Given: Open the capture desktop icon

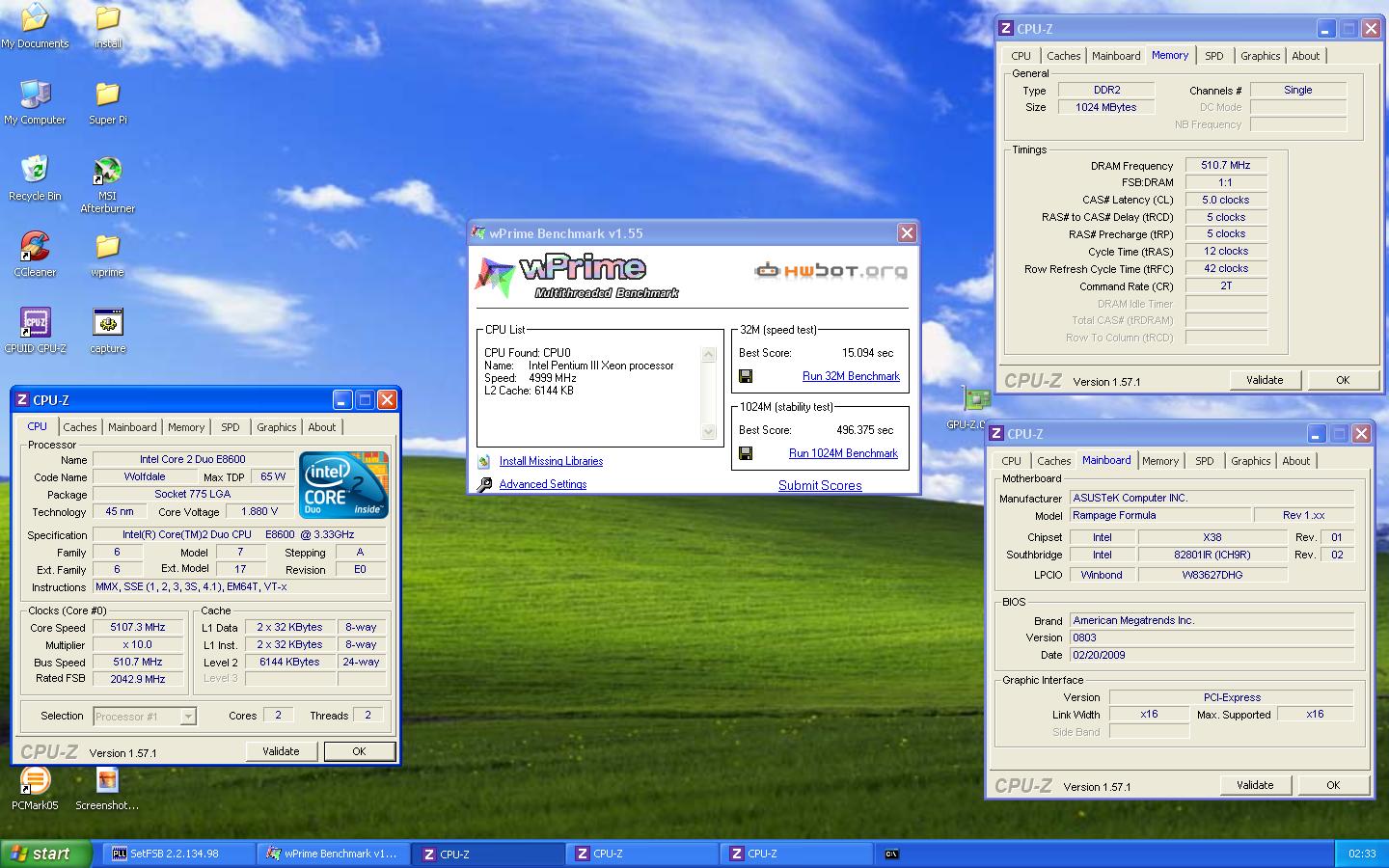Looking at the screenshot, I should tap(107, 332).
